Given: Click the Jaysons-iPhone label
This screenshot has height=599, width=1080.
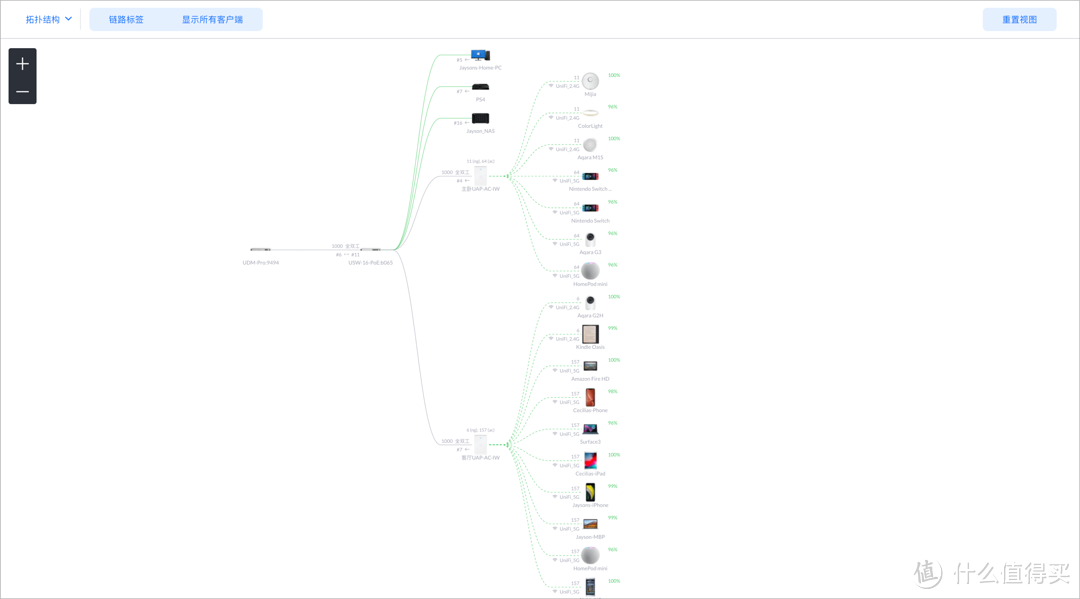Looking at the screenshot, I should click(x=590, y=505).
